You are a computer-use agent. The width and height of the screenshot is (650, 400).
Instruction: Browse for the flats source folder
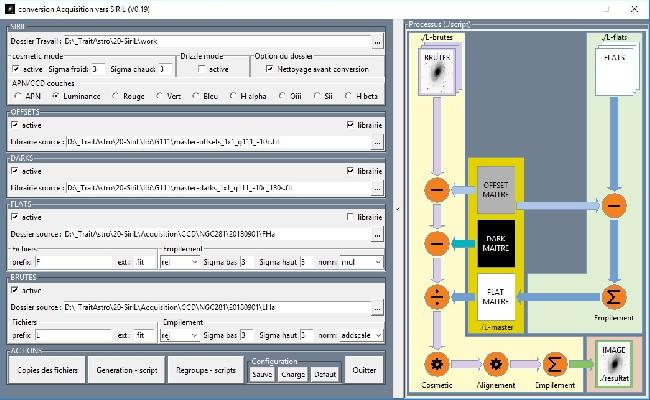click(377, 235)
